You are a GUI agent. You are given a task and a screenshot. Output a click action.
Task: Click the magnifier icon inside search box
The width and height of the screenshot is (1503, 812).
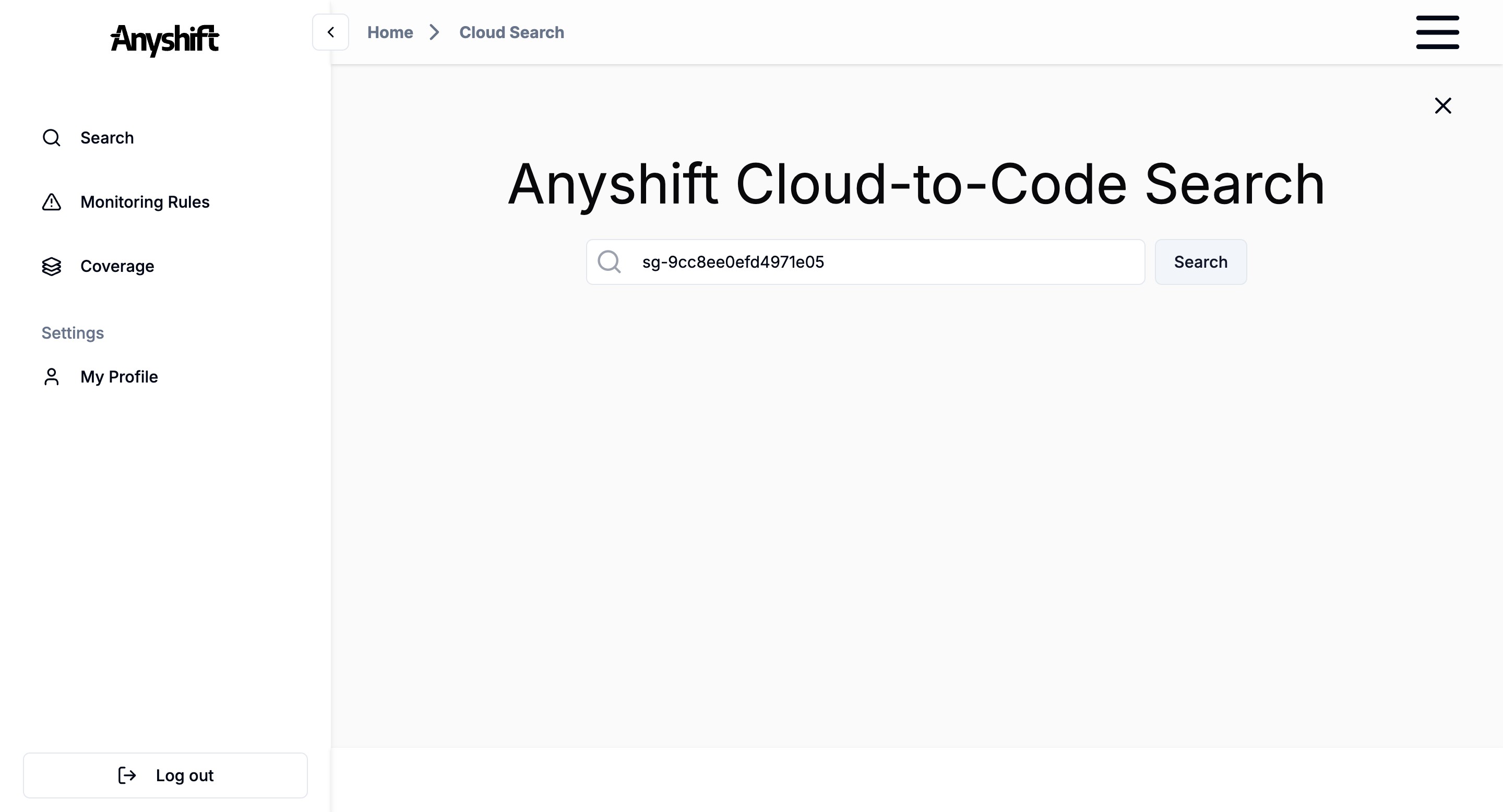609,262
